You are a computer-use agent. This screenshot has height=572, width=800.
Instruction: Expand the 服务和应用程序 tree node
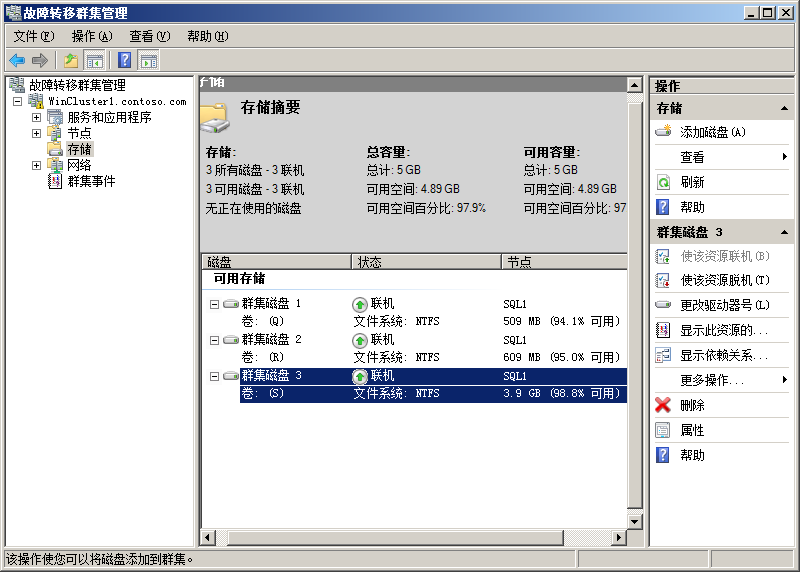coord(36,117)
